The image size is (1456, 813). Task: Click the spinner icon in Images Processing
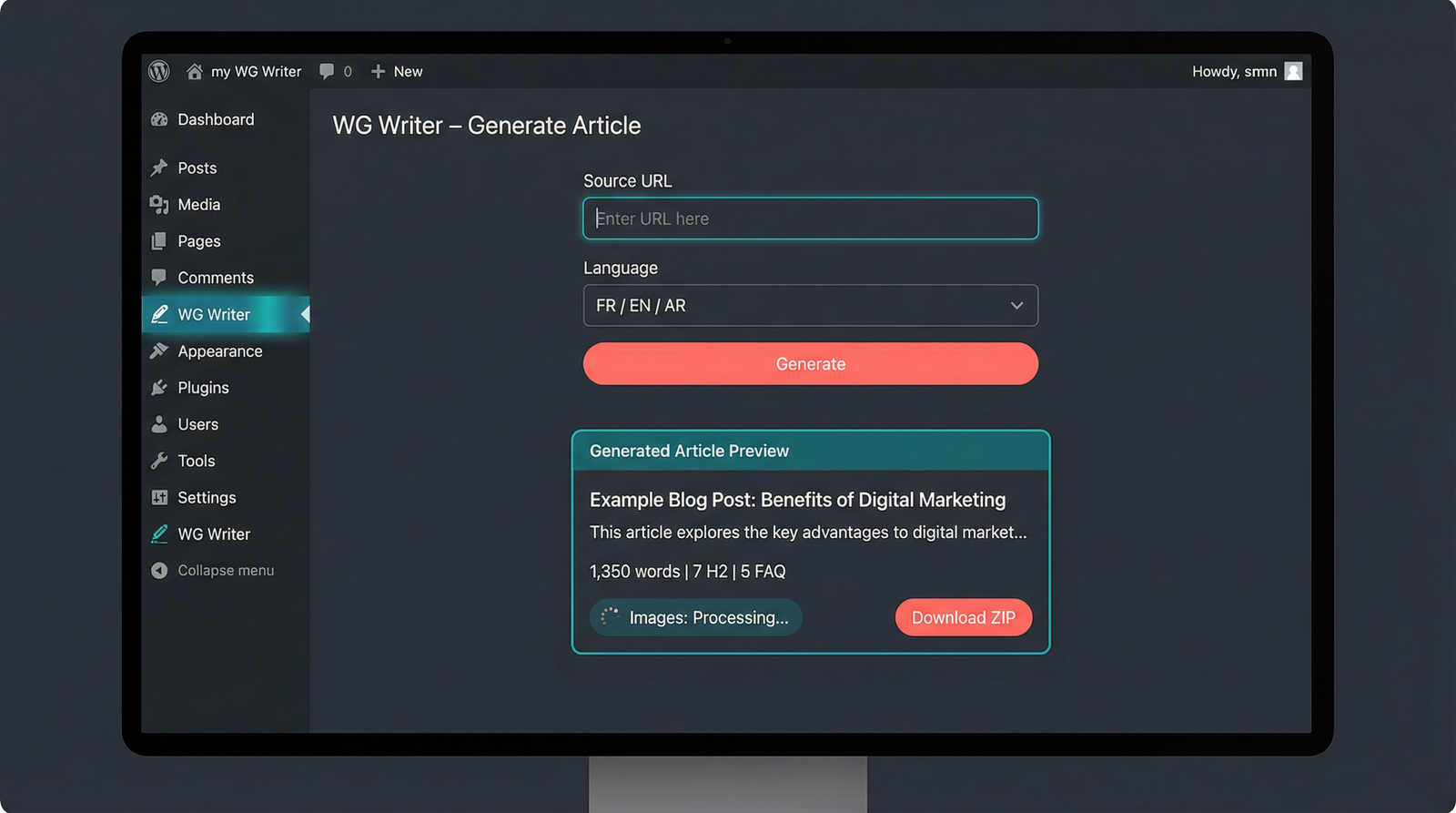coord(610,617)
